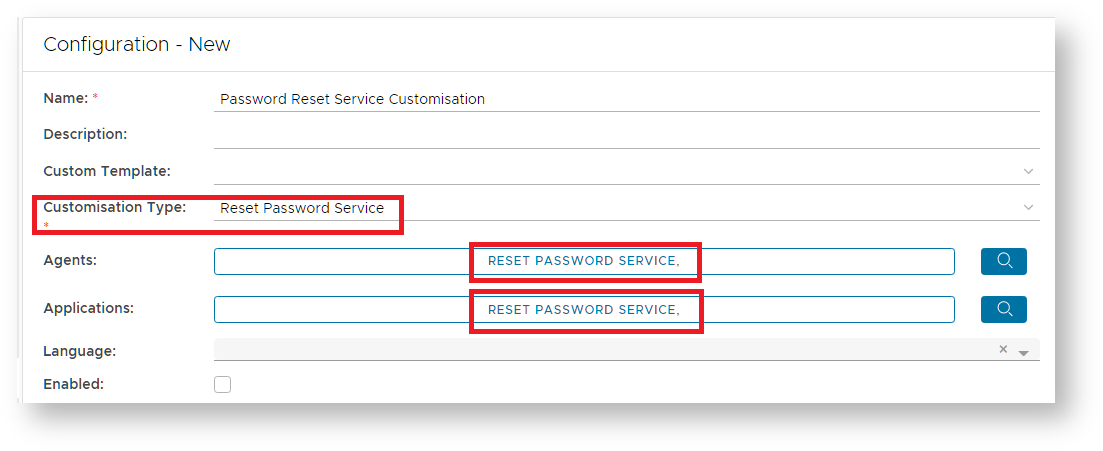Click the Reset Password Service tag in Applications
This screenshot has height=451, width=1103.
pos(583,309)
